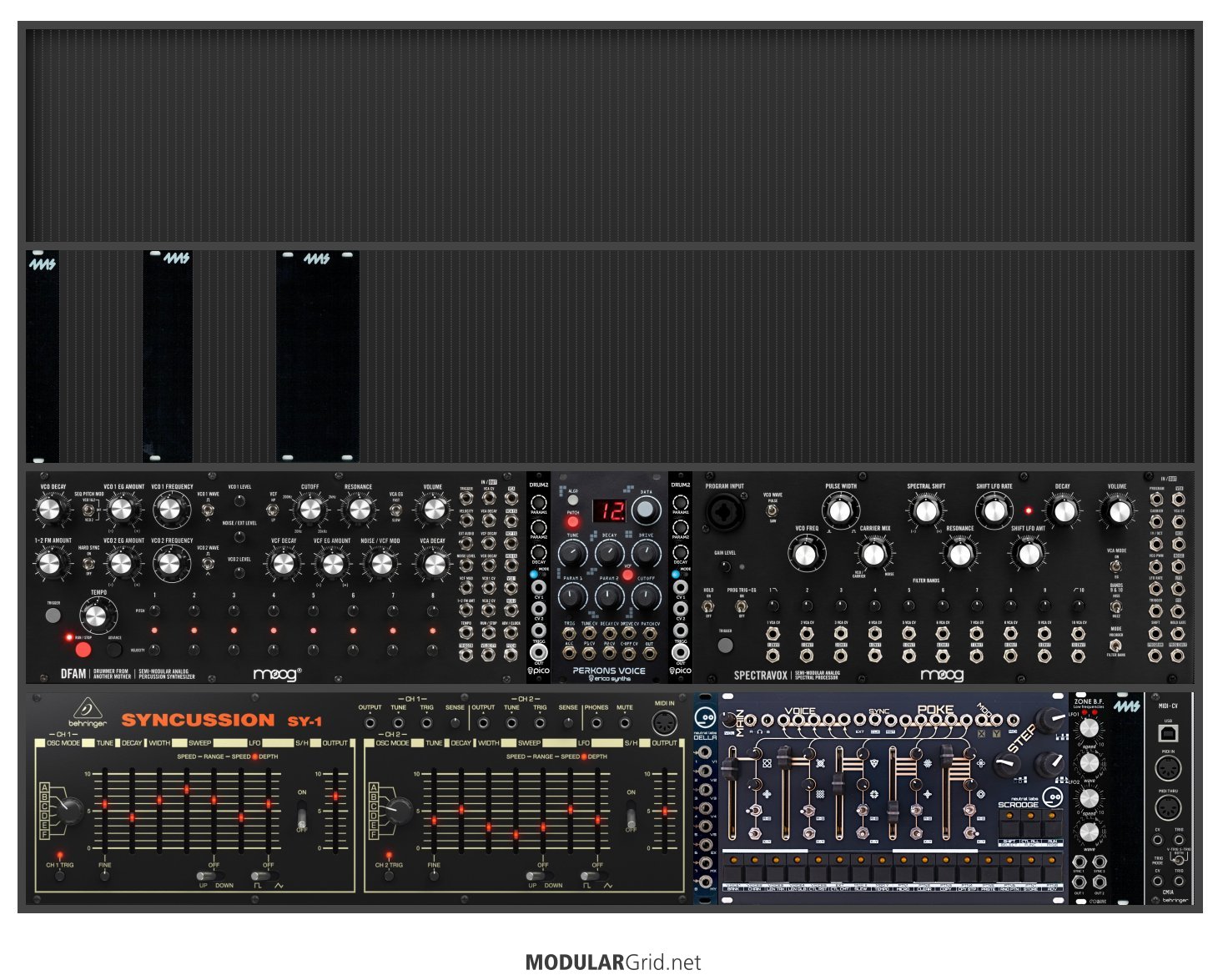Push the DFAM Trigger button
Viewport: 1228px width, 980px height.
pyautogui.click(x=53, y=616)
